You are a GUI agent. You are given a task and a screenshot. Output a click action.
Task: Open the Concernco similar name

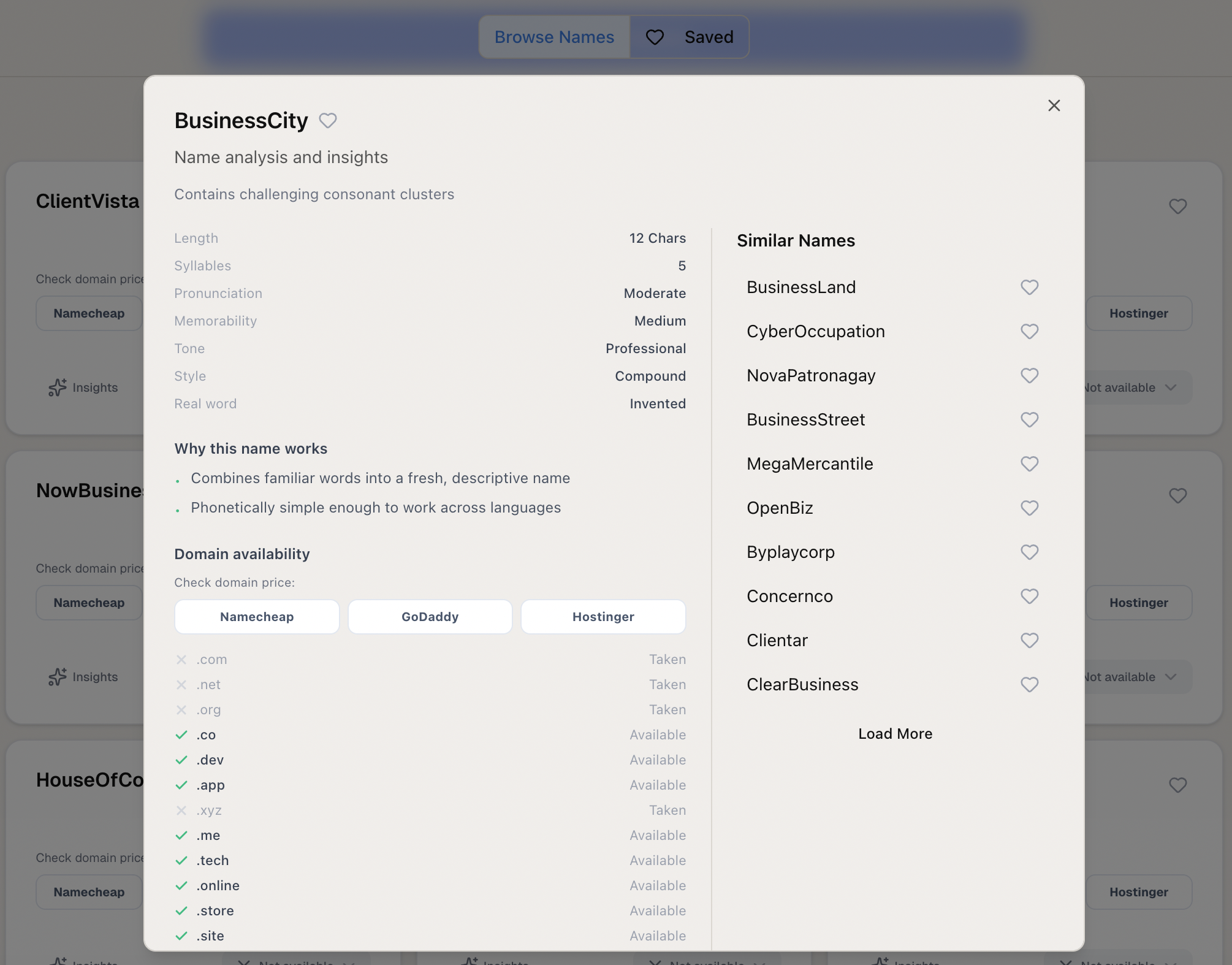(789, 596)
